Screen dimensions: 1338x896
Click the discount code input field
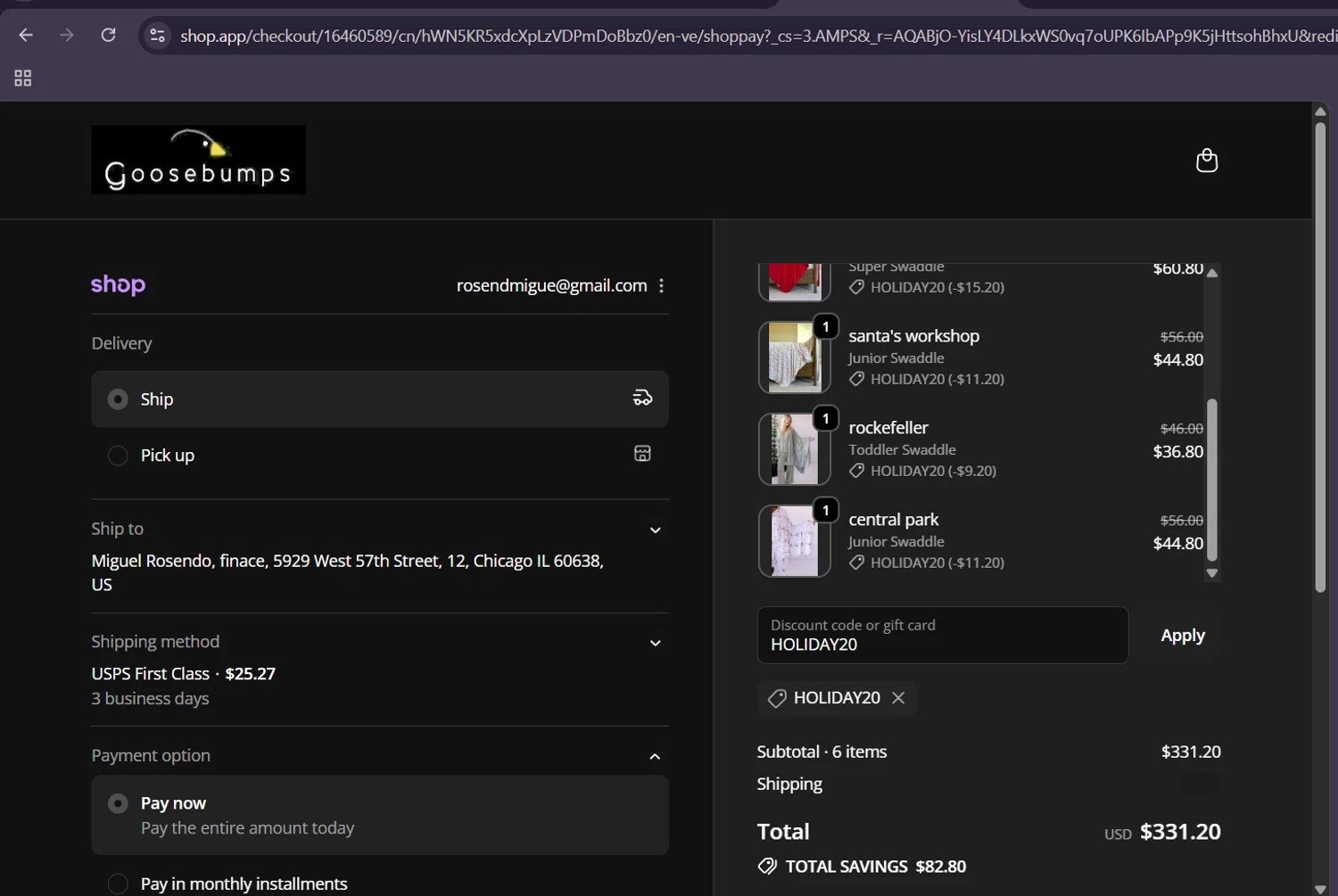(x=943, y=636)
